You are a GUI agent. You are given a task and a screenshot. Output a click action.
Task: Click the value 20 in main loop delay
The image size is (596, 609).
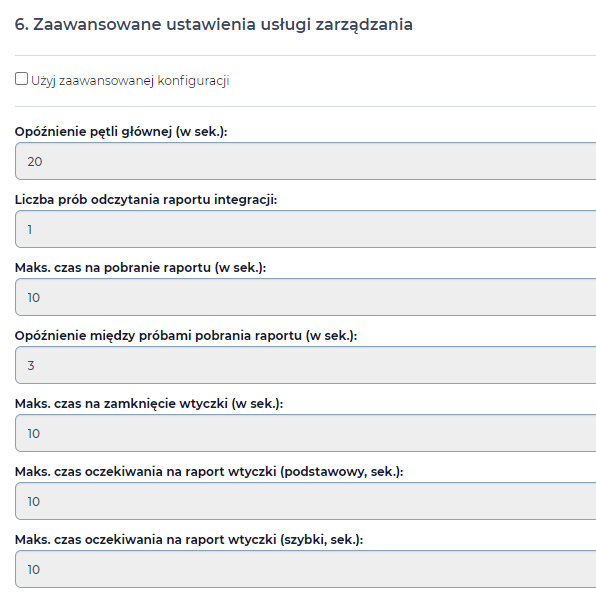(x=35, y=161)
